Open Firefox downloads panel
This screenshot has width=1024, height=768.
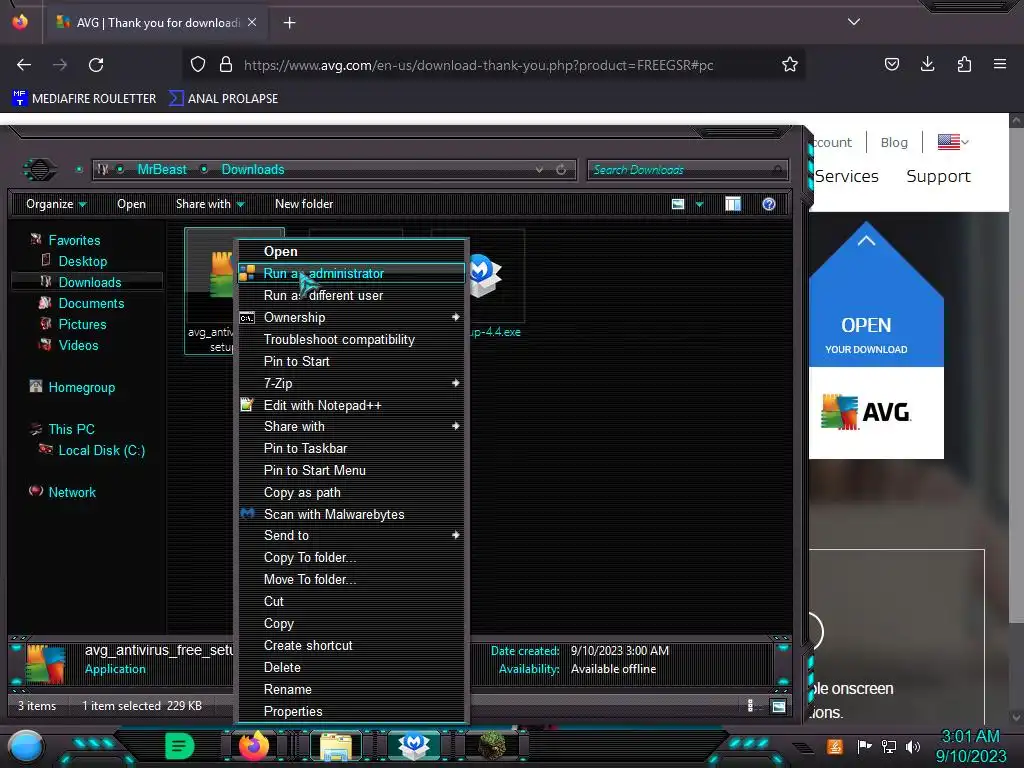pos(927,64)
